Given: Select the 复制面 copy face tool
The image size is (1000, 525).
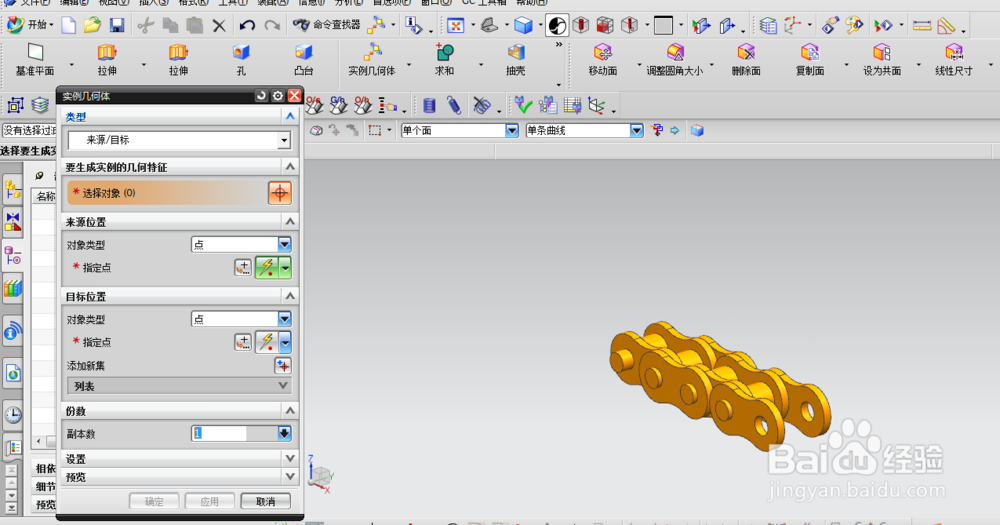Looking at the screenshot, I should [810, 60].
